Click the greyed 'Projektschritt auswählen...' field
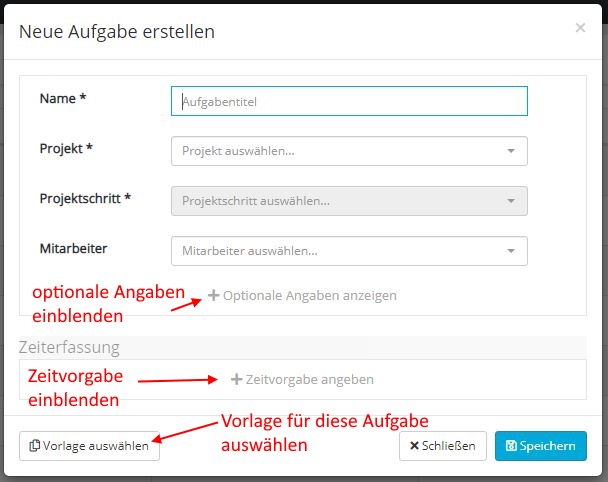608x482 pixels. 340,201
